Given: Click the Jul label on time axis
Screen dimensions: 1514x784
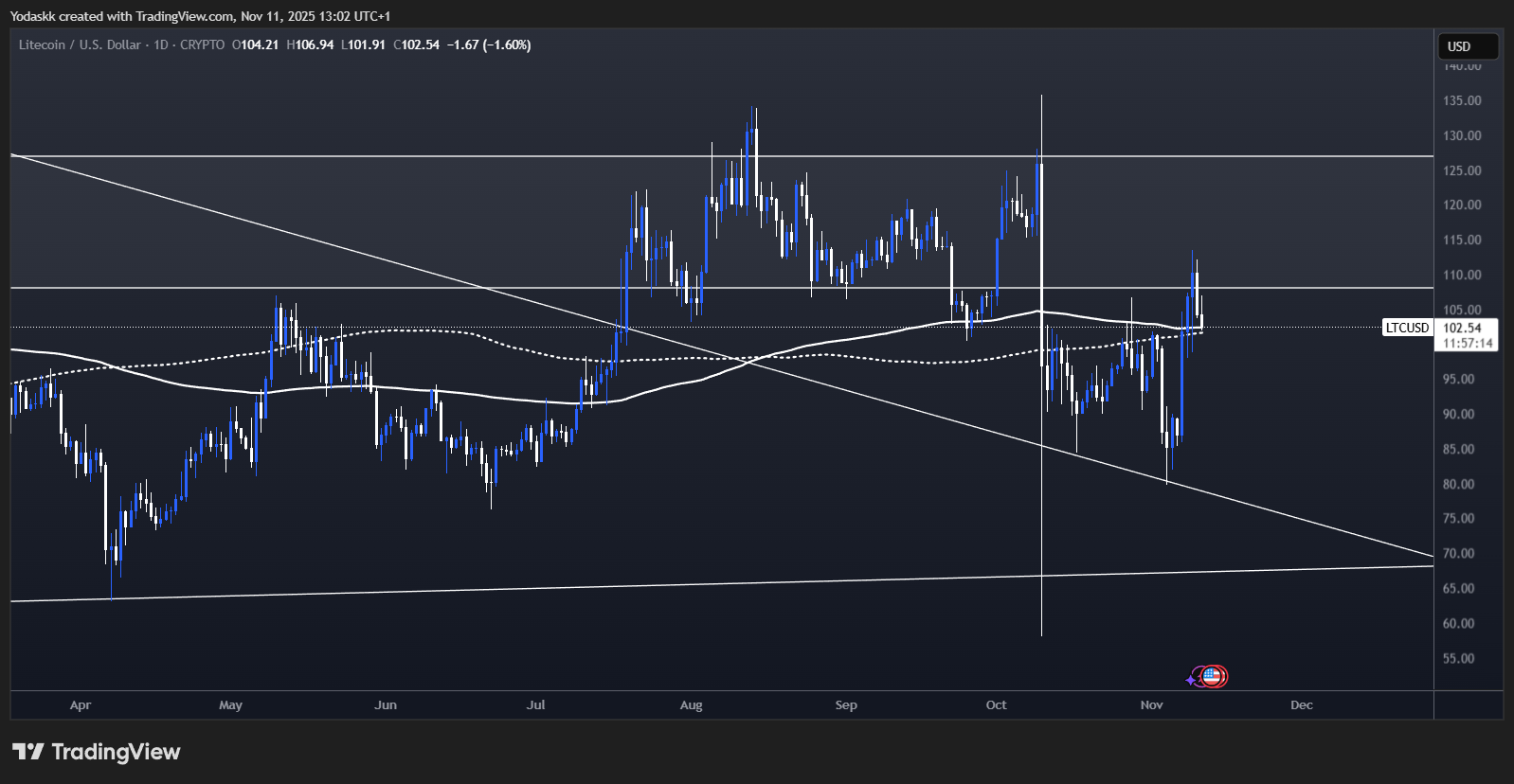Looking at the screenshot, I should (536, 705).
